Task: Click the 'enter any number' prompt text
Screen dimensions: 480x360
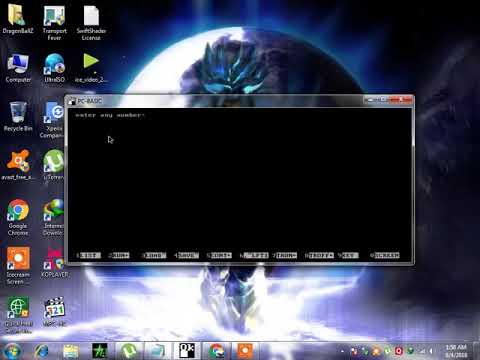Action: 110,115
